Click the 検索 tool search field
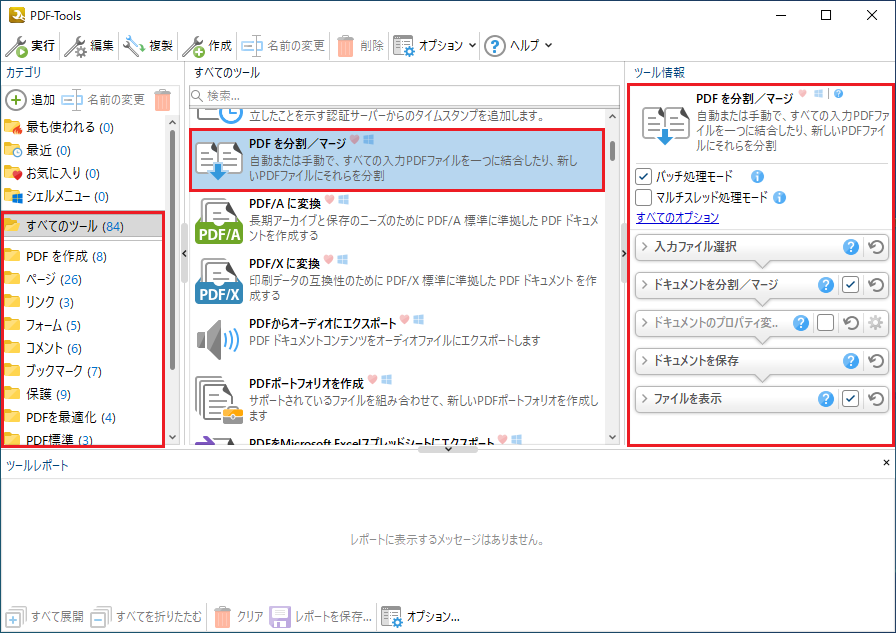 [x=405, y=95]
